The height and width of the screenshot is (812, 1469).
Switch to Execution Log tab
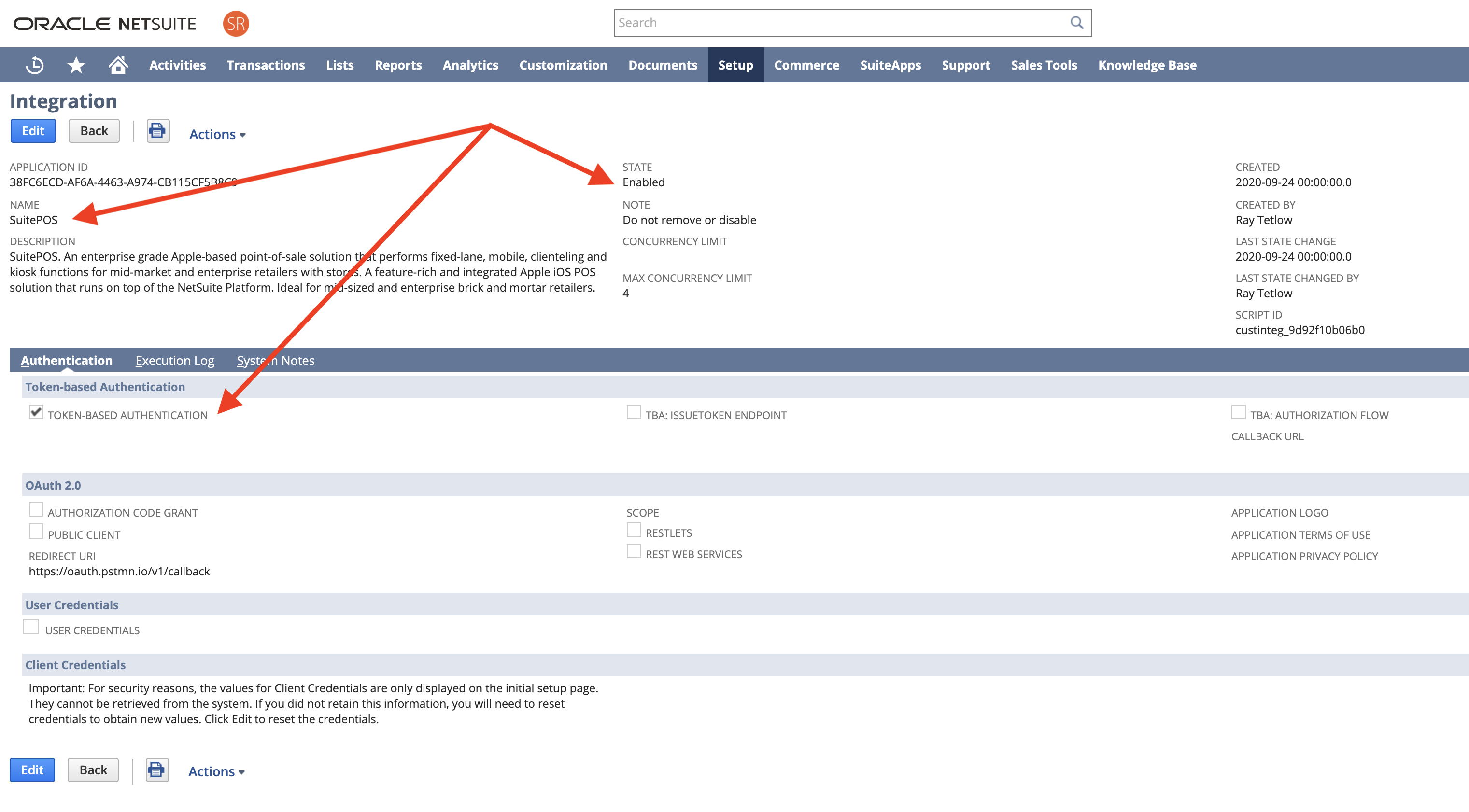pos(174,361)
